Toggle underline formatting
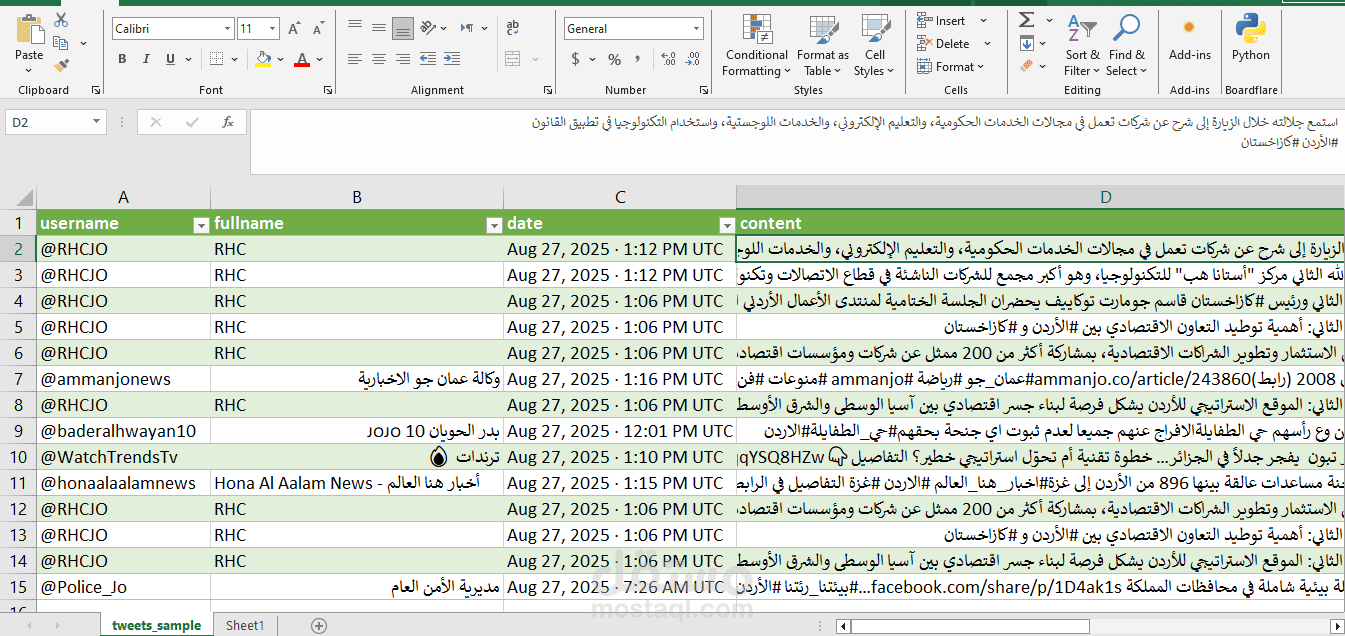This screenshot has height=636, width=1345. (x=172, y=59)
